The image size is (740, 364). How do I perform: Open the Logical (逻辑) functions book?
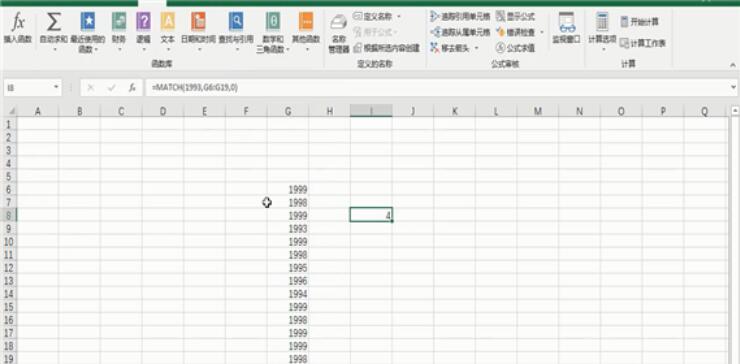[x=143, y=22]
